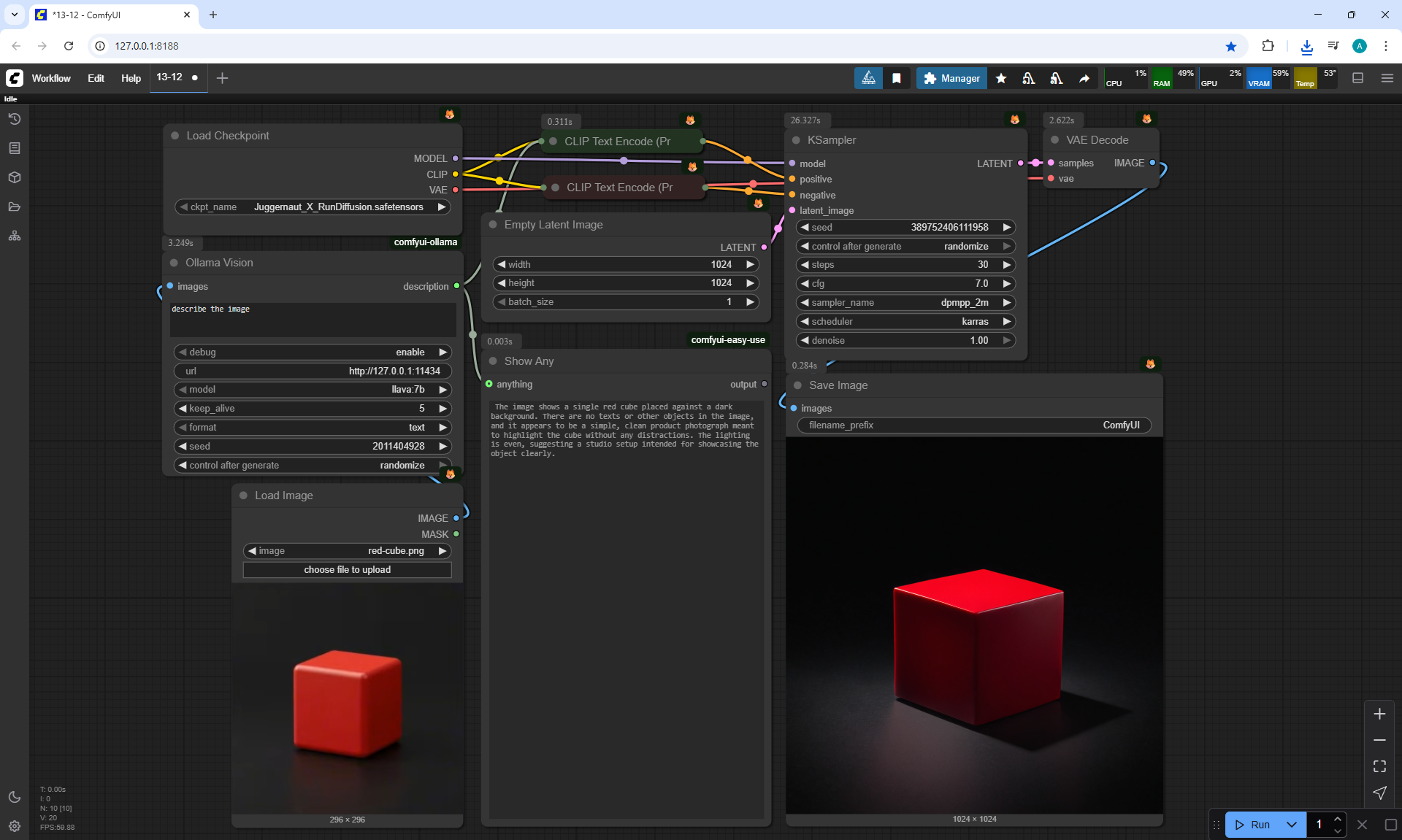Open the workflows folder sidebar icon
The height and width of the screenshot is (840, 1402).
(x=14, y=207)
